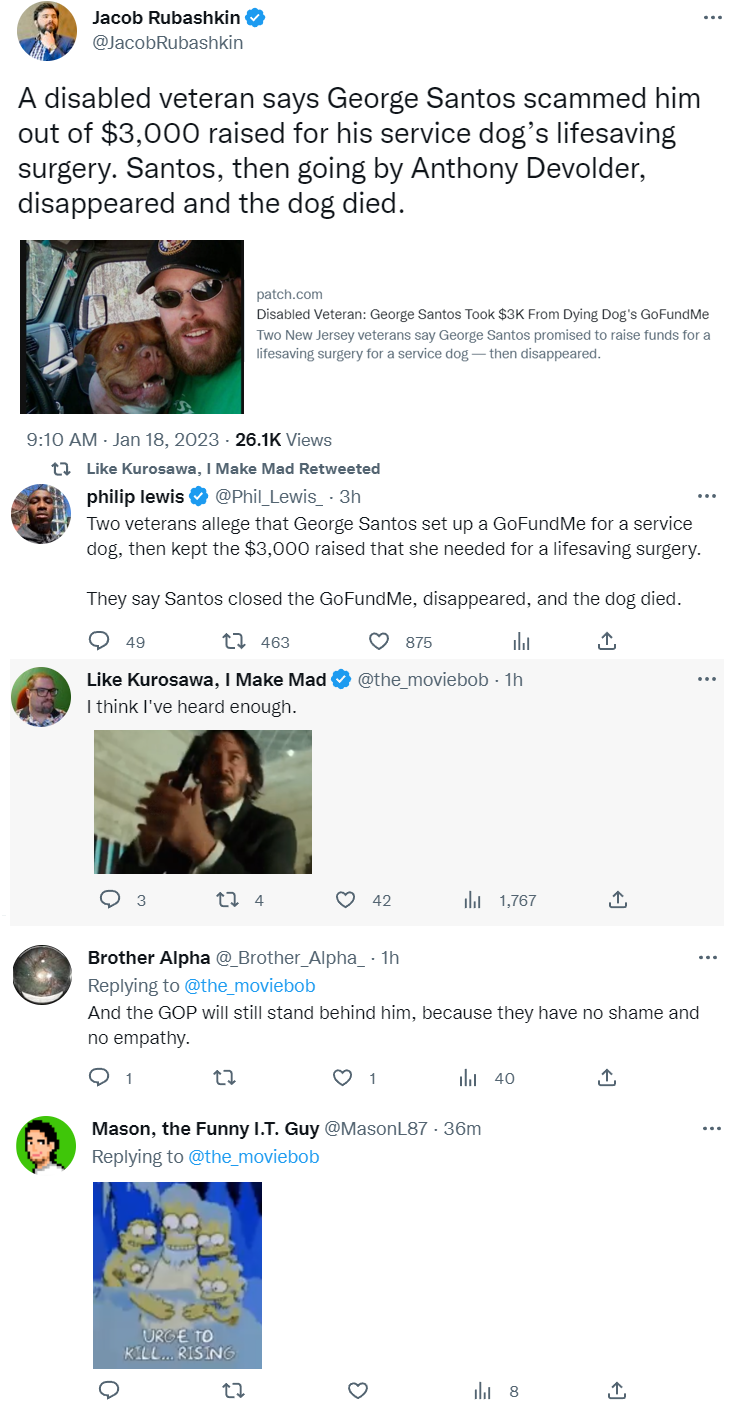Reply to philip lewis's tweet
This screenshot has height=1417, width=737.
(99, 641)
